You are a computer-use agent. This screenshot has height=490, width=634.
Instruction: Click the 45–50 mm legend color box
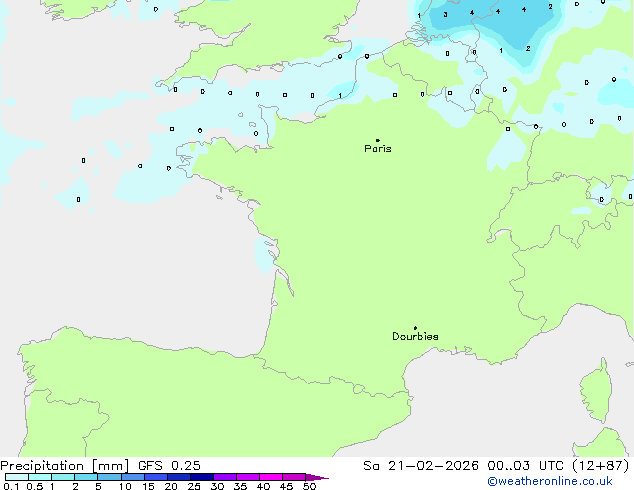(x=294, y=477)
